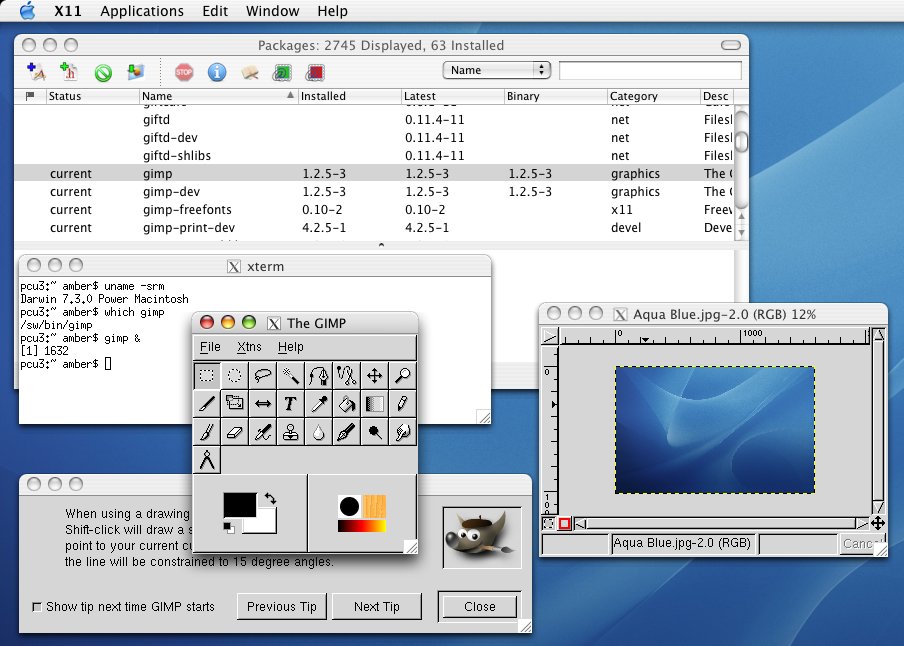Pick the Fuzzy select magic wand tool
904x646 pixels.
click(291, 375)
